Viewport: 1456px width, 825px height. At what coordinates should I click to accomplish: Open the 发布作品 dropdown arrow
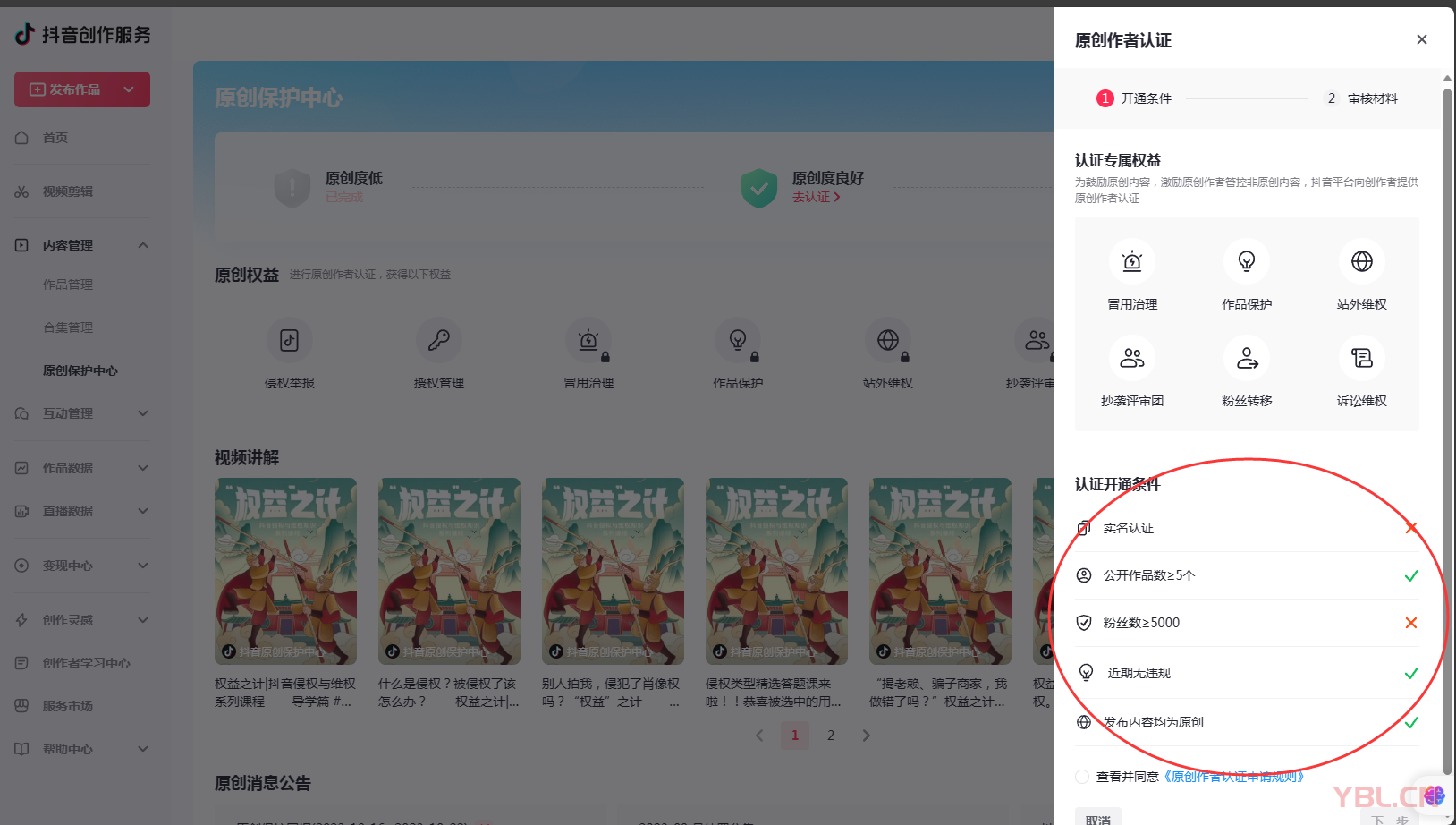129,89
